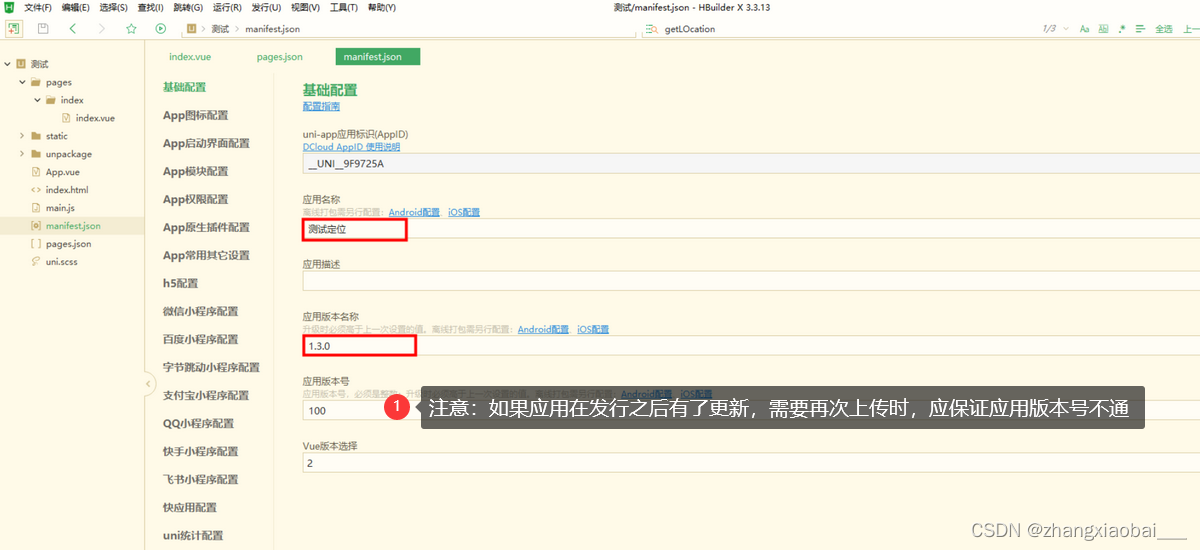This screenshot has height=550, width=1202.
Task: Toggle the Aa case-sensitive search option
Action: coord(1084,29)
